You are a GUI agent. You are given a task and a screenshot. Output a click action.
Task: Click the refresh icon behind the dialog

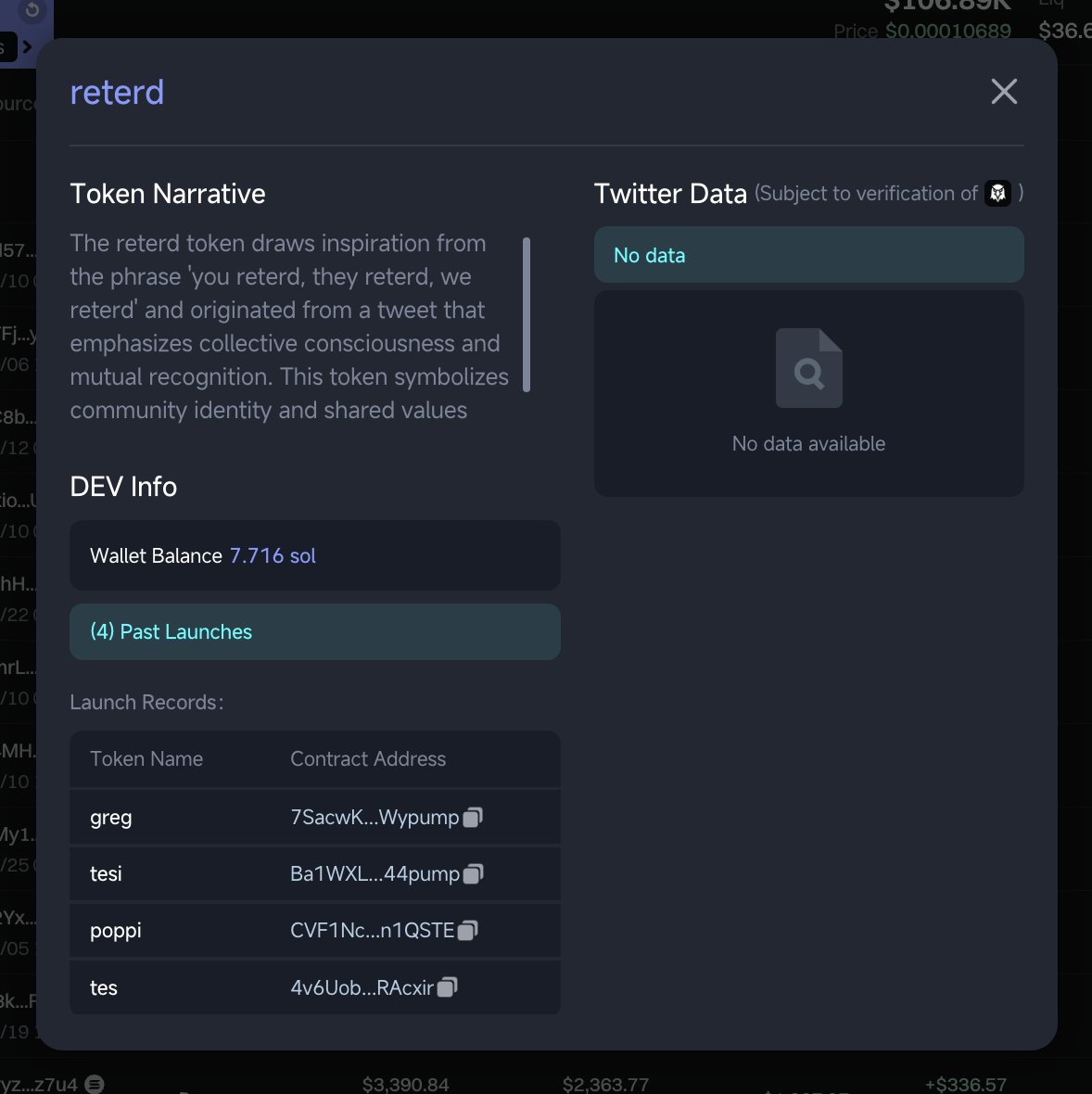(32, 10)
